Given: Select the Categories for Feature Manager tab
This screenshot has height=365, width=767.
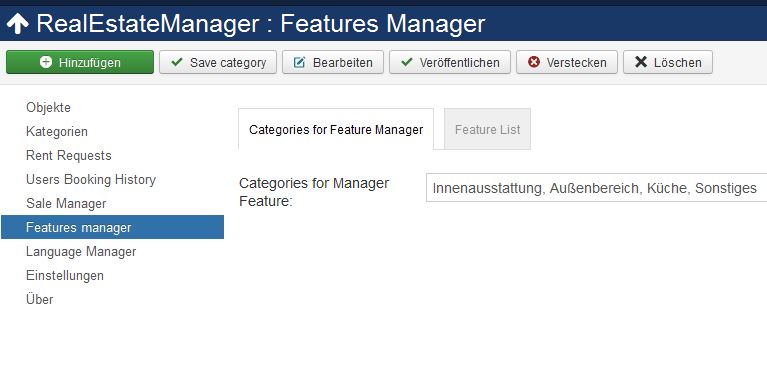Looking at the screenshot, I should [x=336, y=129].
